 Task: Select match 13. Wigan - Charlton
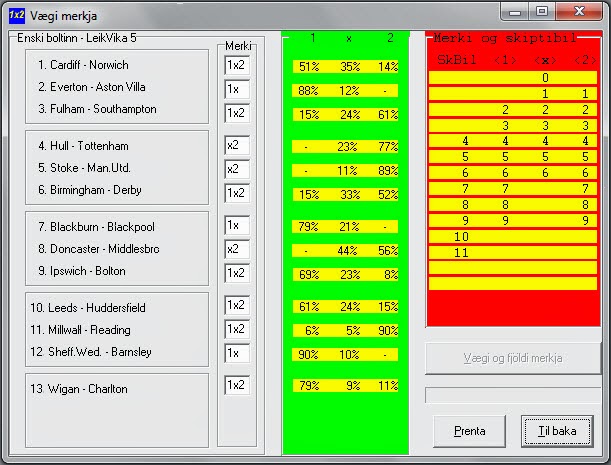coord(79,389)
